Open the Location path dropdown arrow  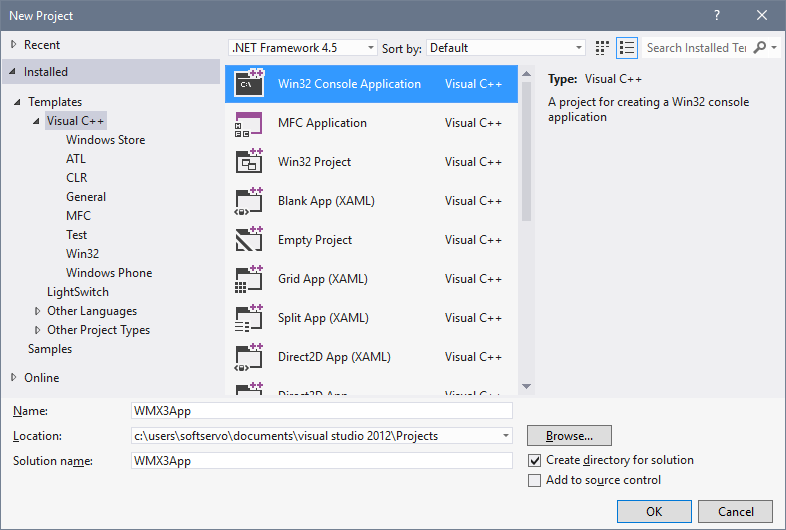point(506,436)
